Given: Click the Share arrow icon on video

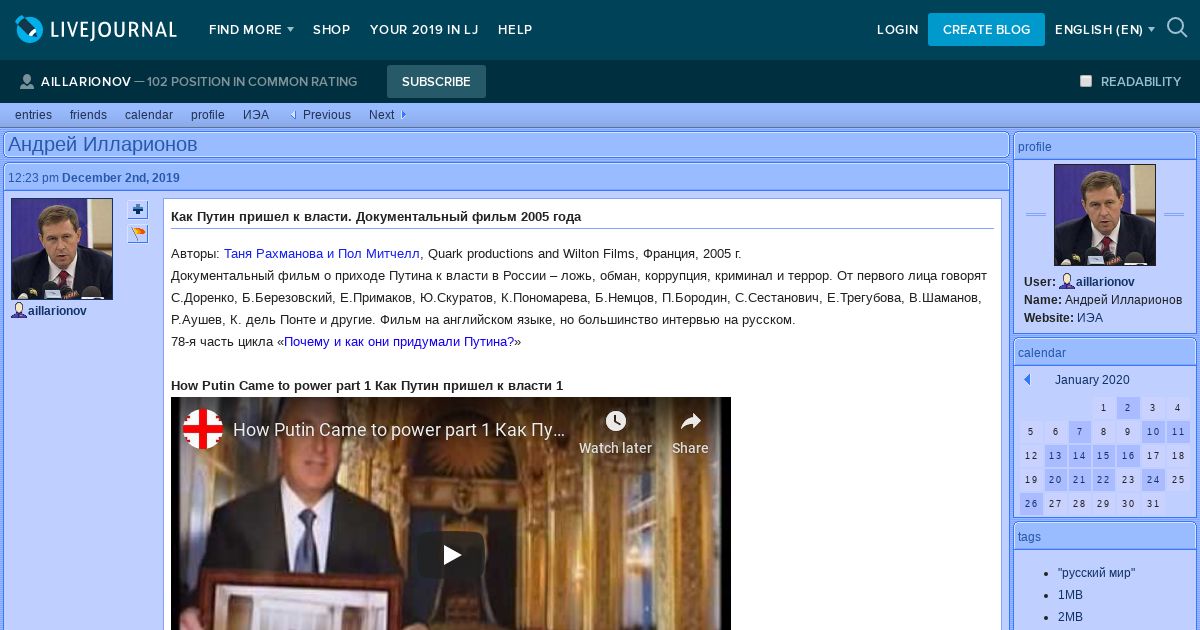Looking at the screenshot, I should [x=690, y=421].
